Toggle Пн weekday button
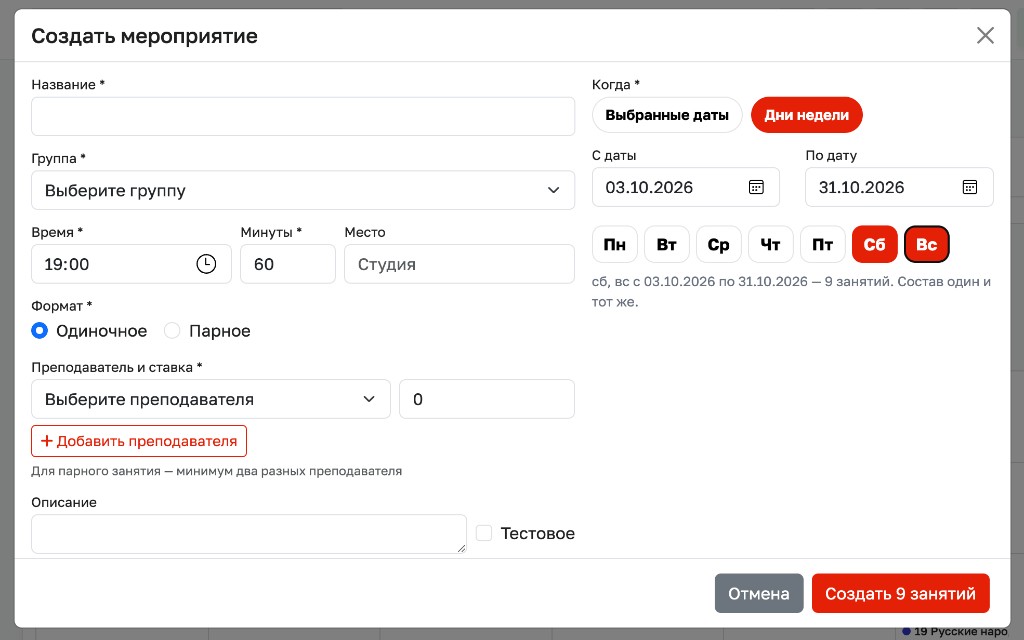 [615, 244]
